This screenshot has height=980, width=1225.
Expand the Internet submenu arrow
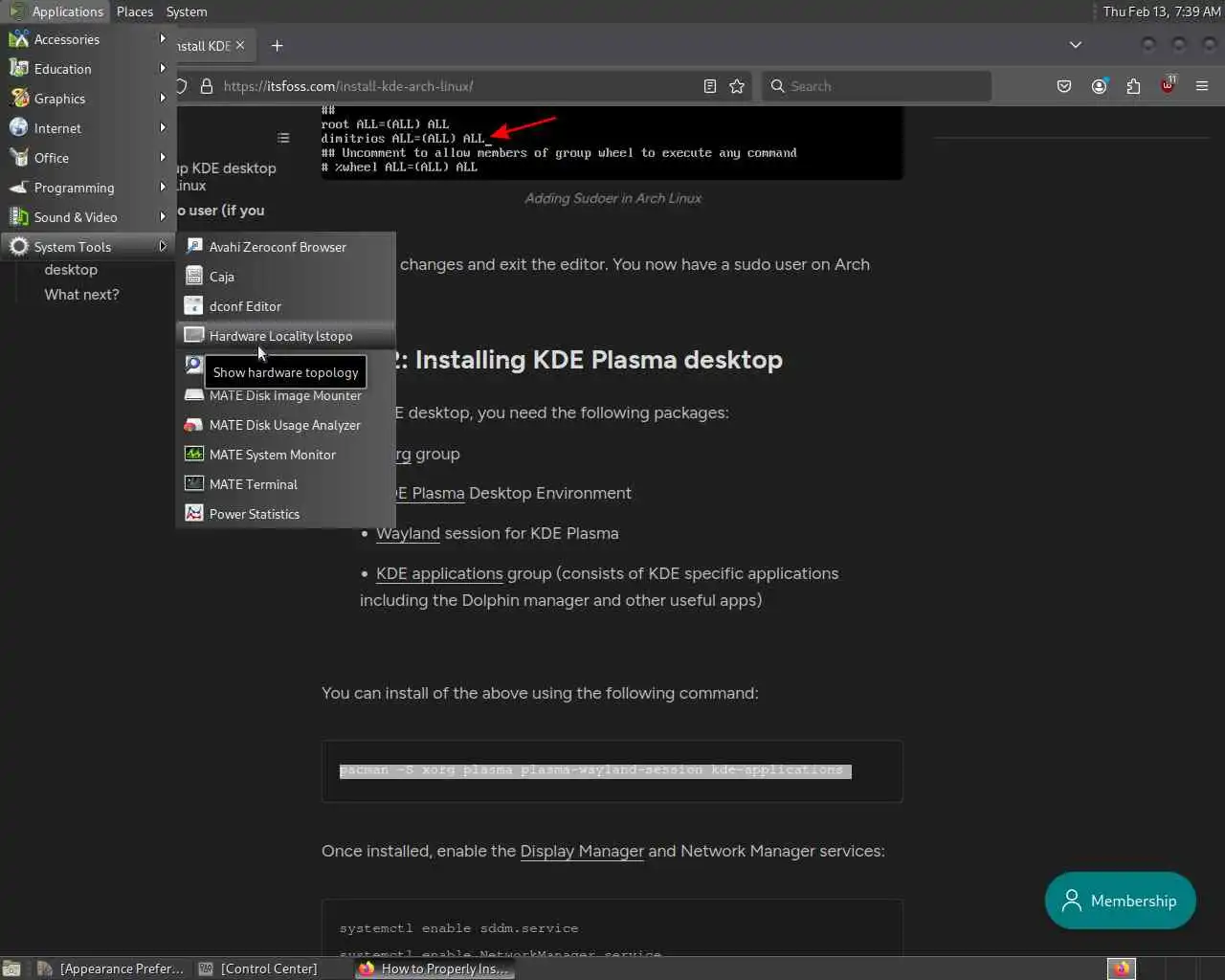tap(163, 128)
